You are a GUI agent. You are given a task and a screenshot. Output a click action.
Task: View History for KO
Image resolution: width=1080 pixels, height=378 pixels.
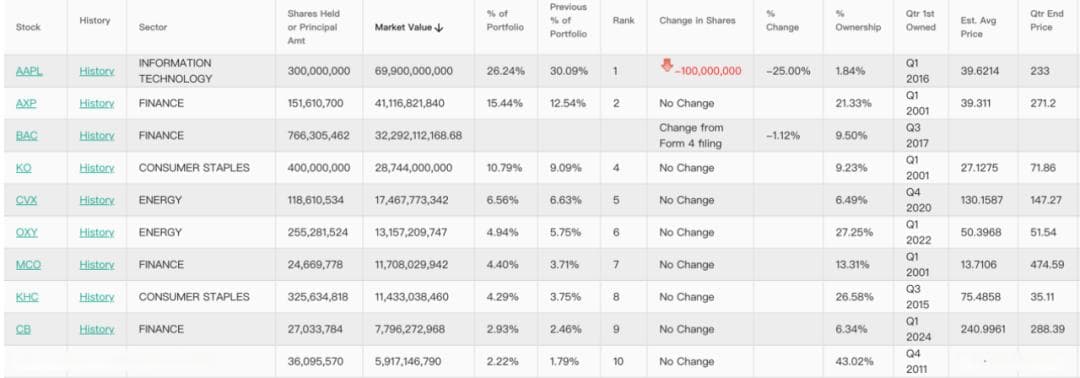(96, 168)
